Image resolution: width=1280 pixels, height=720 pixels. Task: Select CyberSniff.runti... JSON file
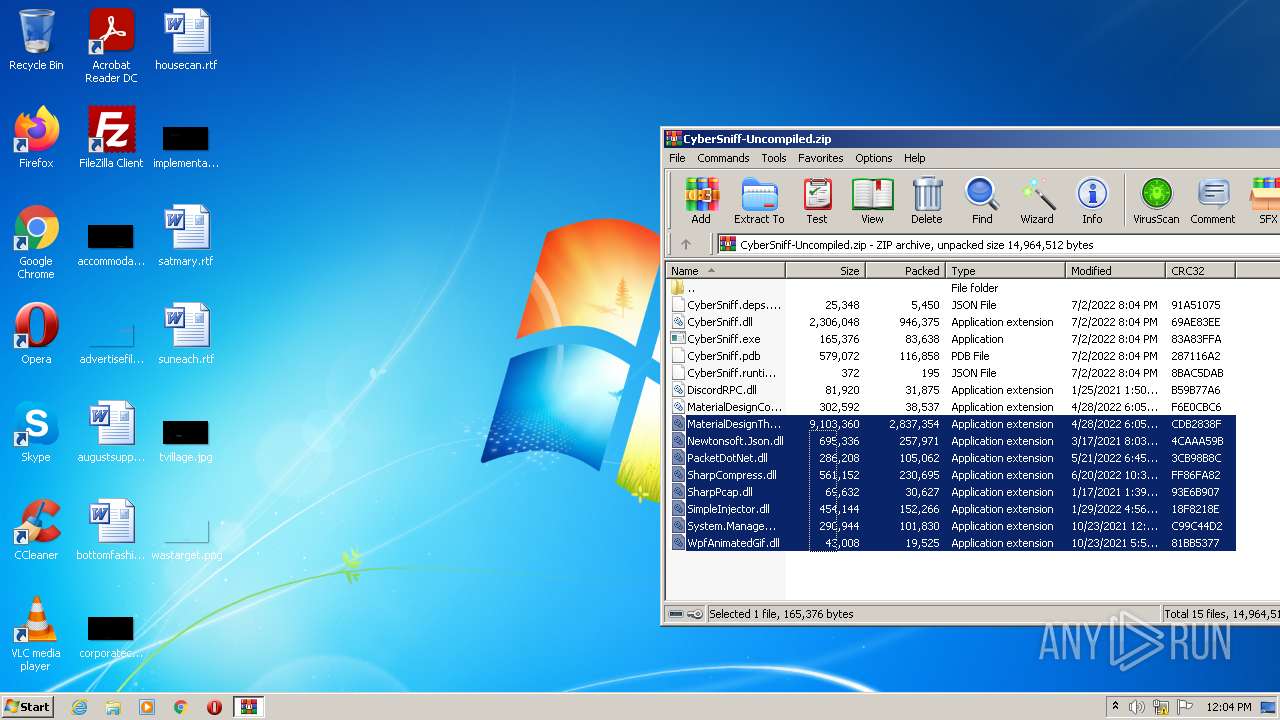click(x=952, y=373)
